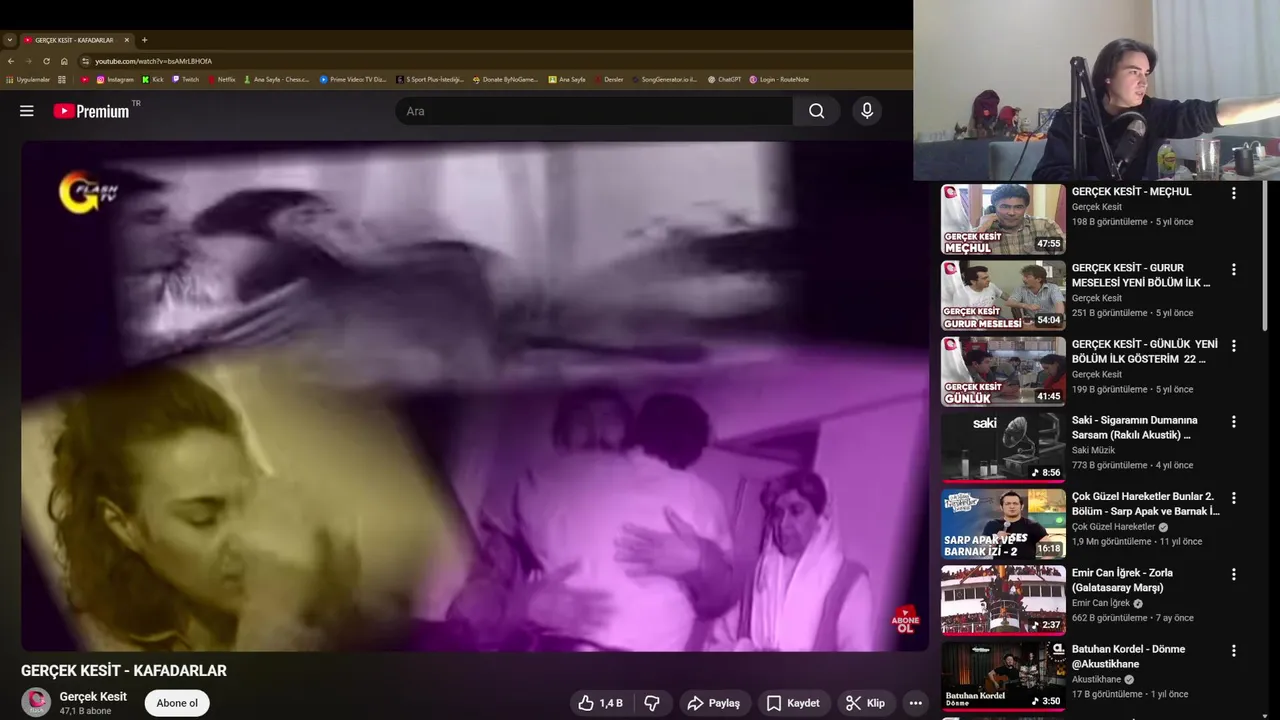The width and height of the screenshot is (1280, 720).
Task: Open the Çok Güzel Hareketler channel name
Action: coord(1114,527)
